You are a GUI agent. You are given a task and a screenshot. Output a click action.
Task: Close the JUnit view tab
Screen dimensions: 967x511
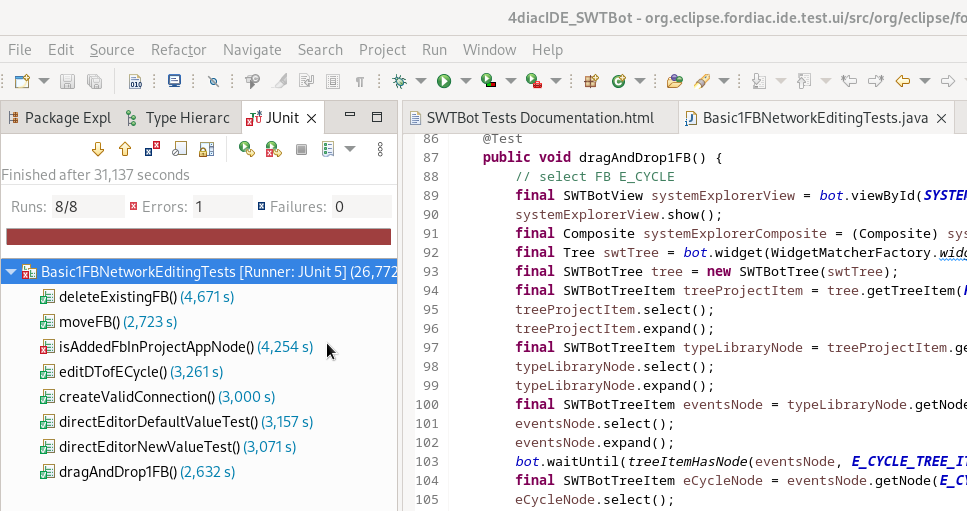pyautogui.click(x=311, y=118)
